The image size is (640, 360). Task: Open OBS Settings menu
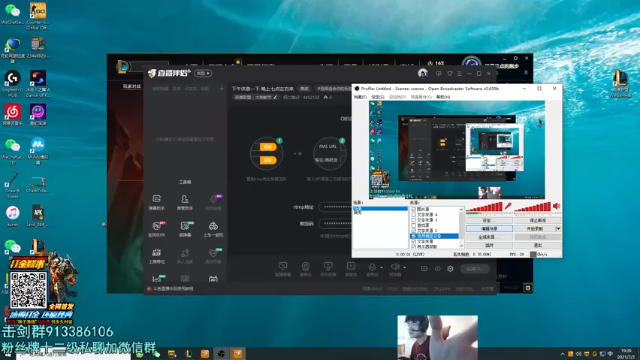[x=378, y=97]
